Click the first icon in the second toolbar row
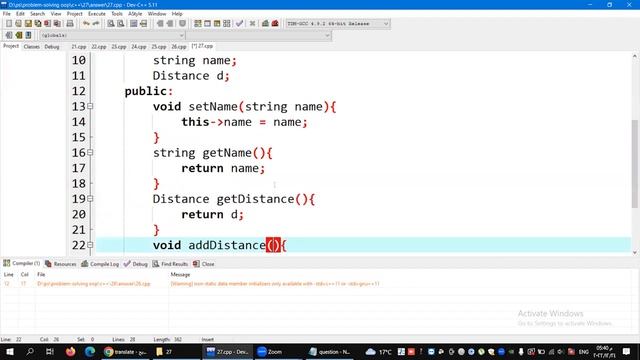This screenshot has width=640, height=360. [9, 36]
